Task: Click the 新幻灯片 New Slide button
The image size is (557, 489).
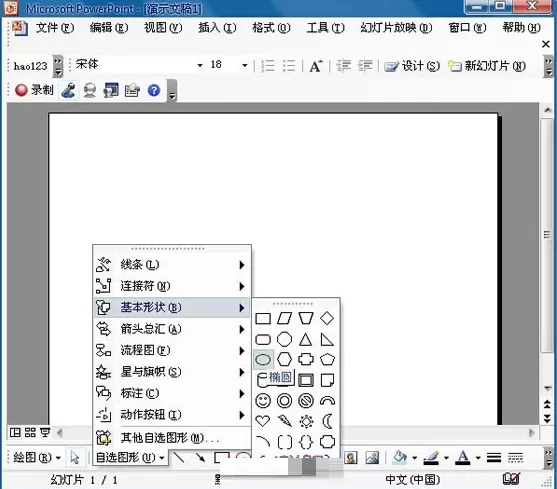Action: tap(487, 66)
